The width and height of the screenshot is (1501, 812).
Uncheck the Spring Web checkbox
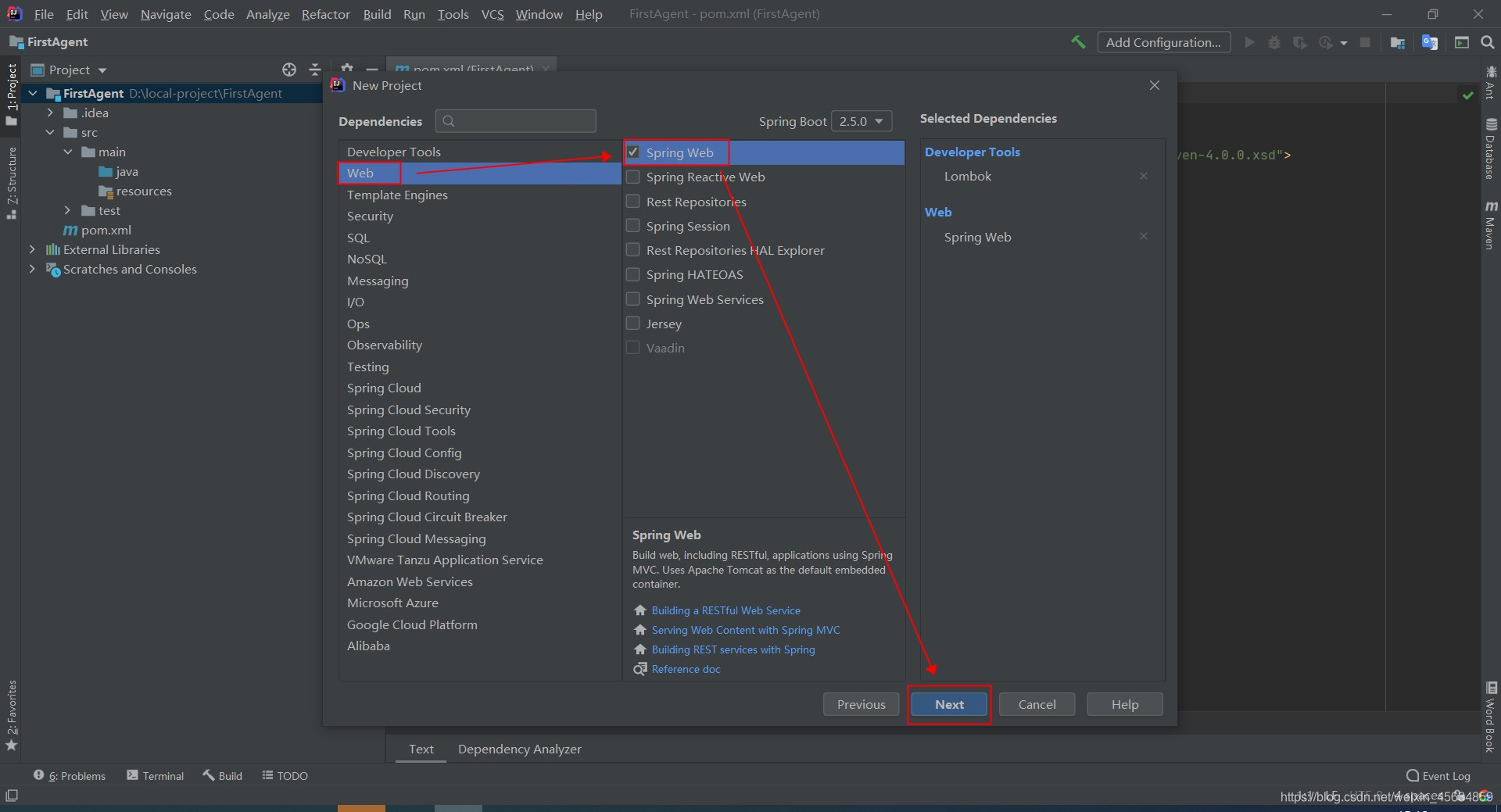click(633, 152)
